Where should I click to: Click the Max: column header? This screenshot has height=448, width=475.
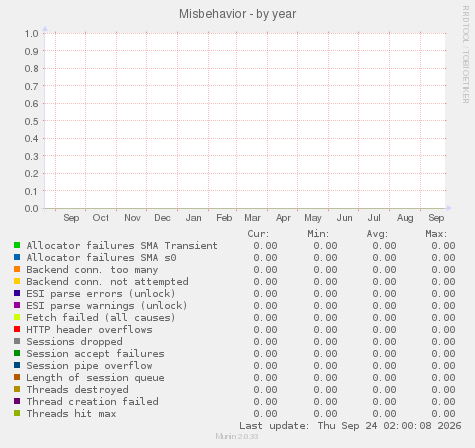(436, 234)
